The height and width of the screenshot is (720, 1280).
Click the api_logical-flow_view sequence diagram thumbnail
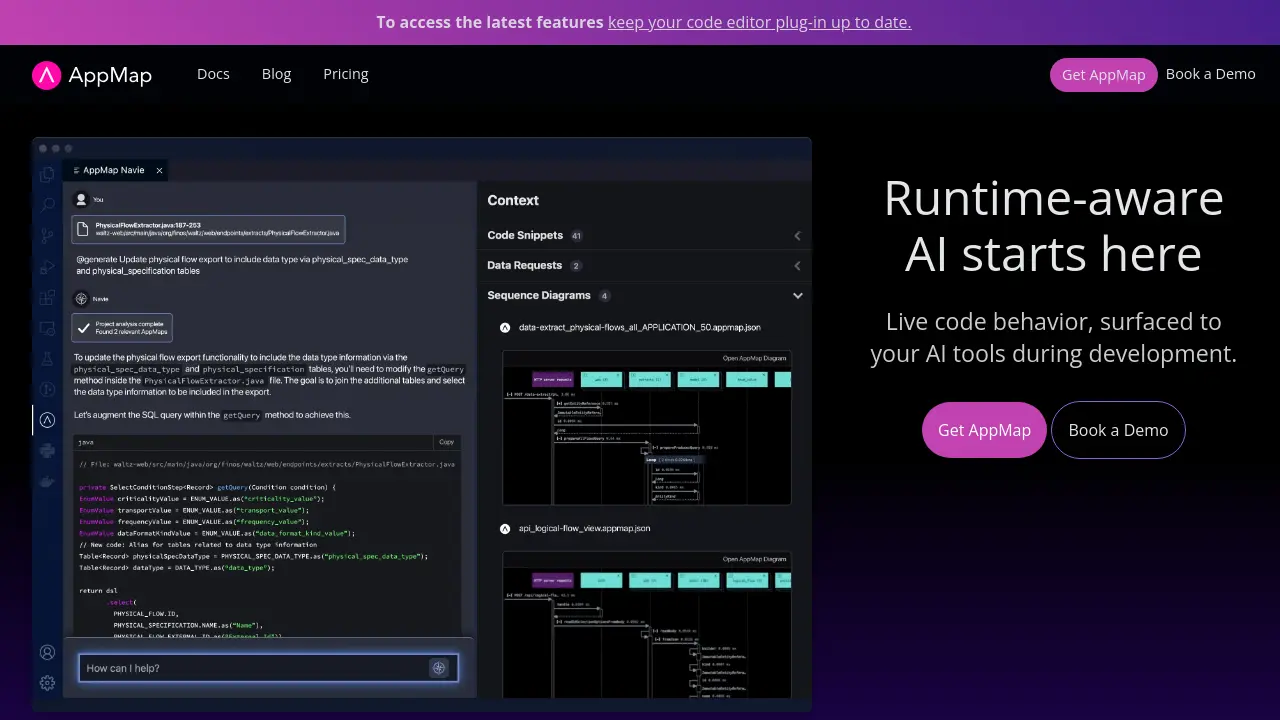tap(646, 625)
